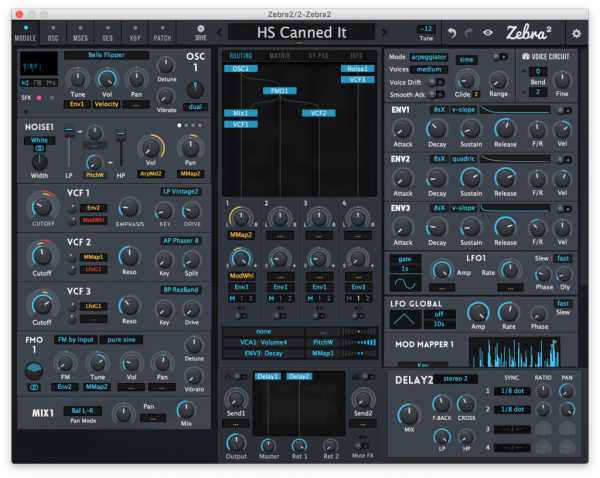Open the OSC page
This screenshot has height=478, width=600.
53,34
